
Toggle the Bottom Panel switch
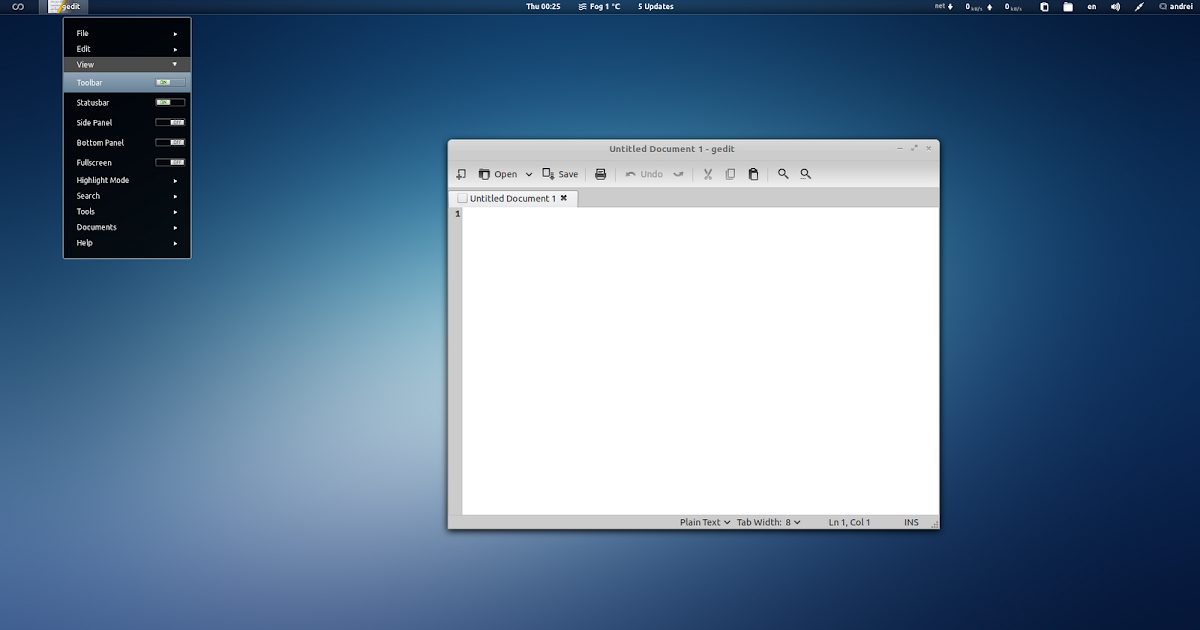[171, 142]
